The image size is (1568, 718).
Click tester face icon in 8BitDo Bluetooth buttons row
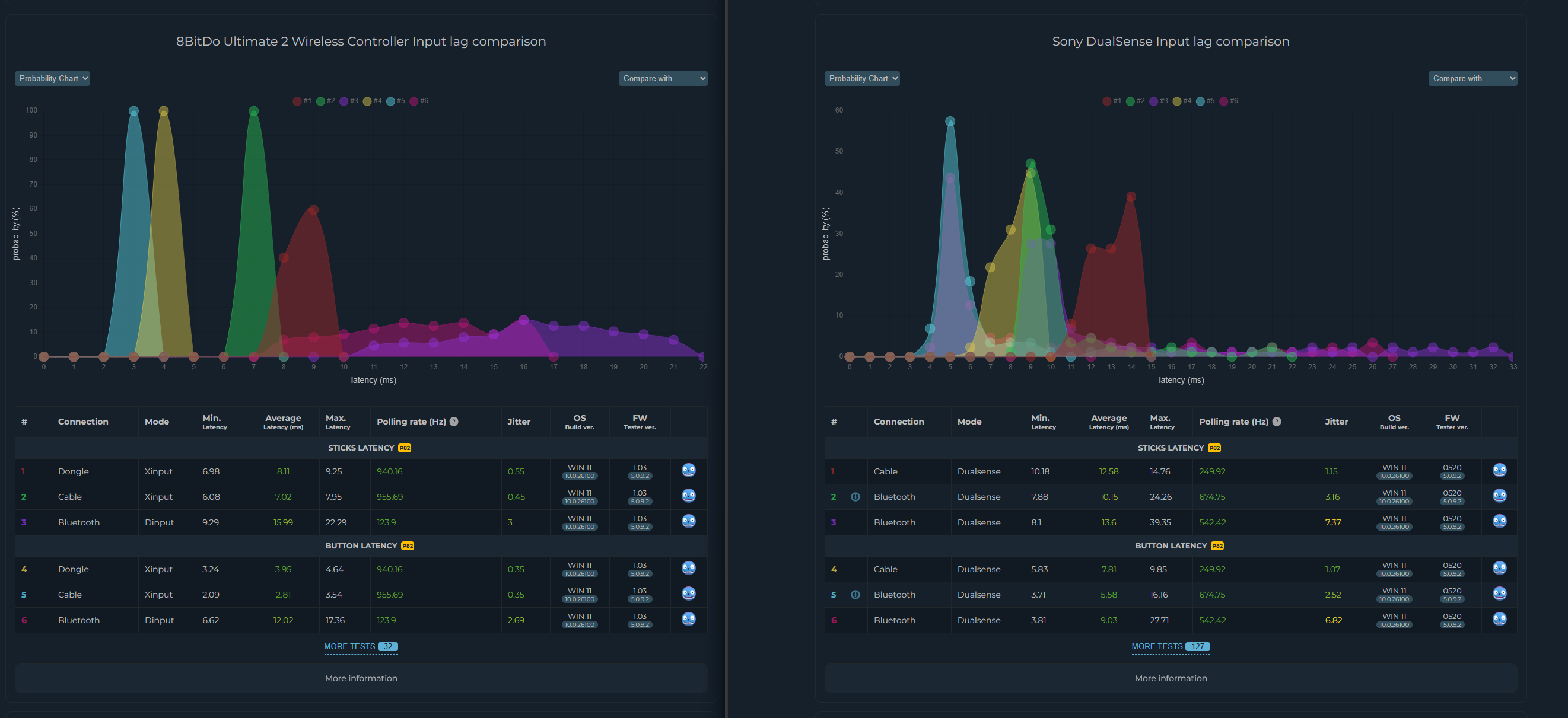pyautogui.click(x=688, y=619)
